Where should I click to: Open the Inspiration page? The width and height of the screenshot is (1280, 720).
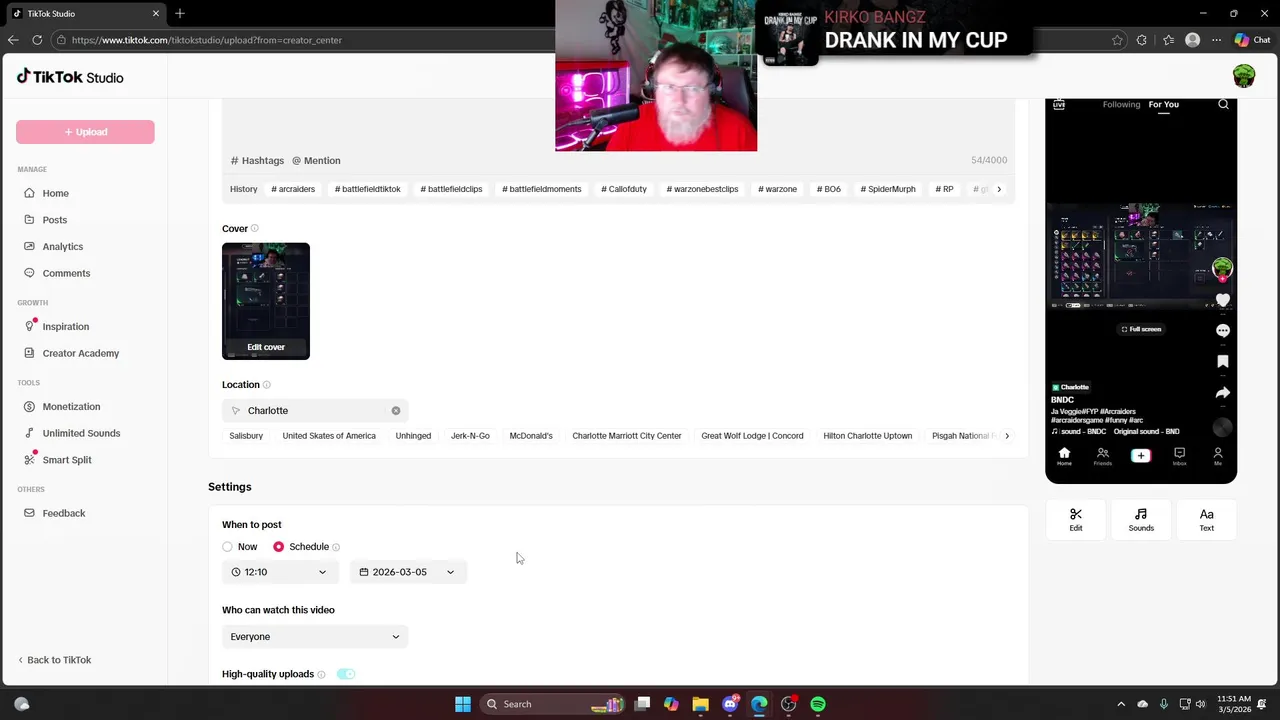[65, 326]
